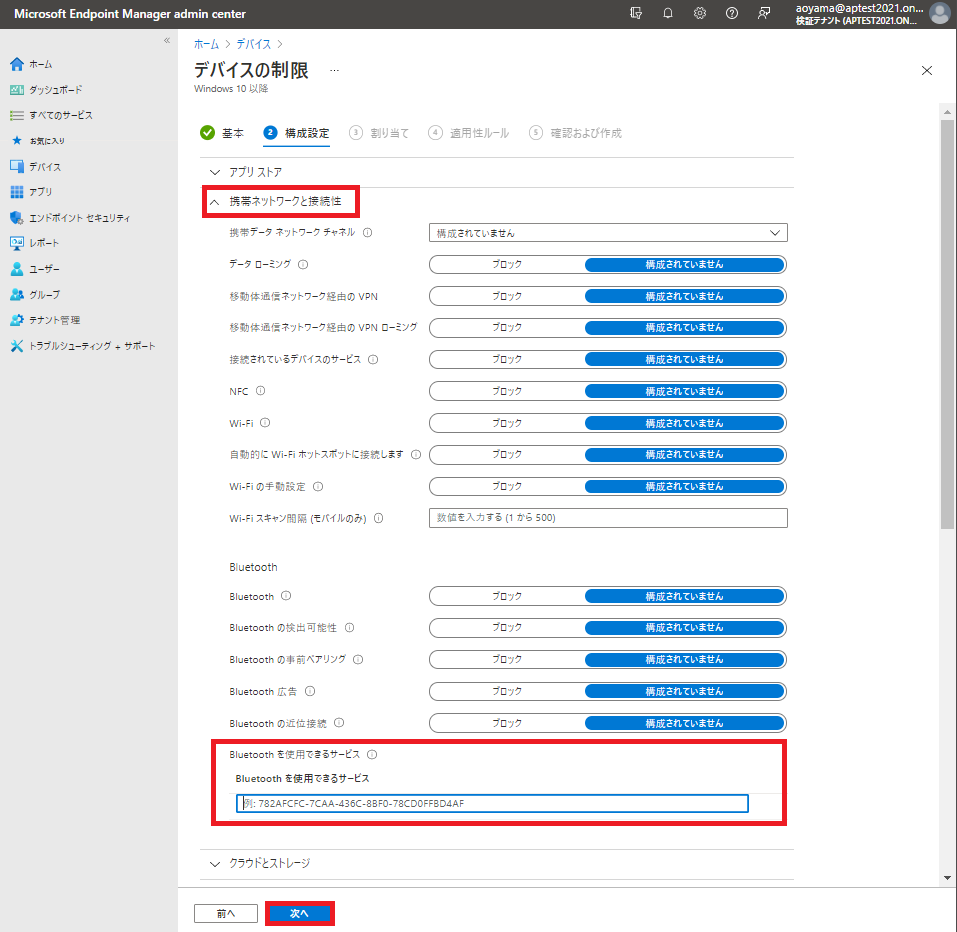Set Wi-Fi to ブロック
The height and width of the screenshot is (932, 957).
point(507,423)
